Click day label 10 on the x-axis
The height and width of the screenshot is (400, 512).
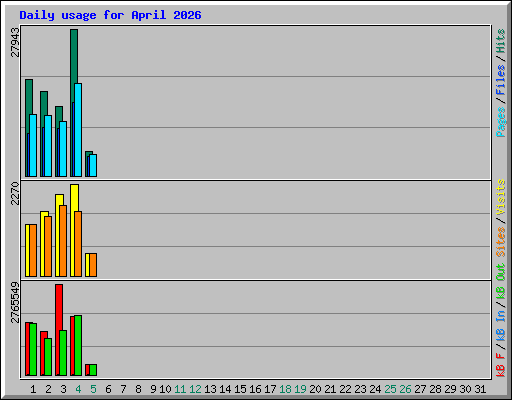pyautogui.click(x=165, y=389)
